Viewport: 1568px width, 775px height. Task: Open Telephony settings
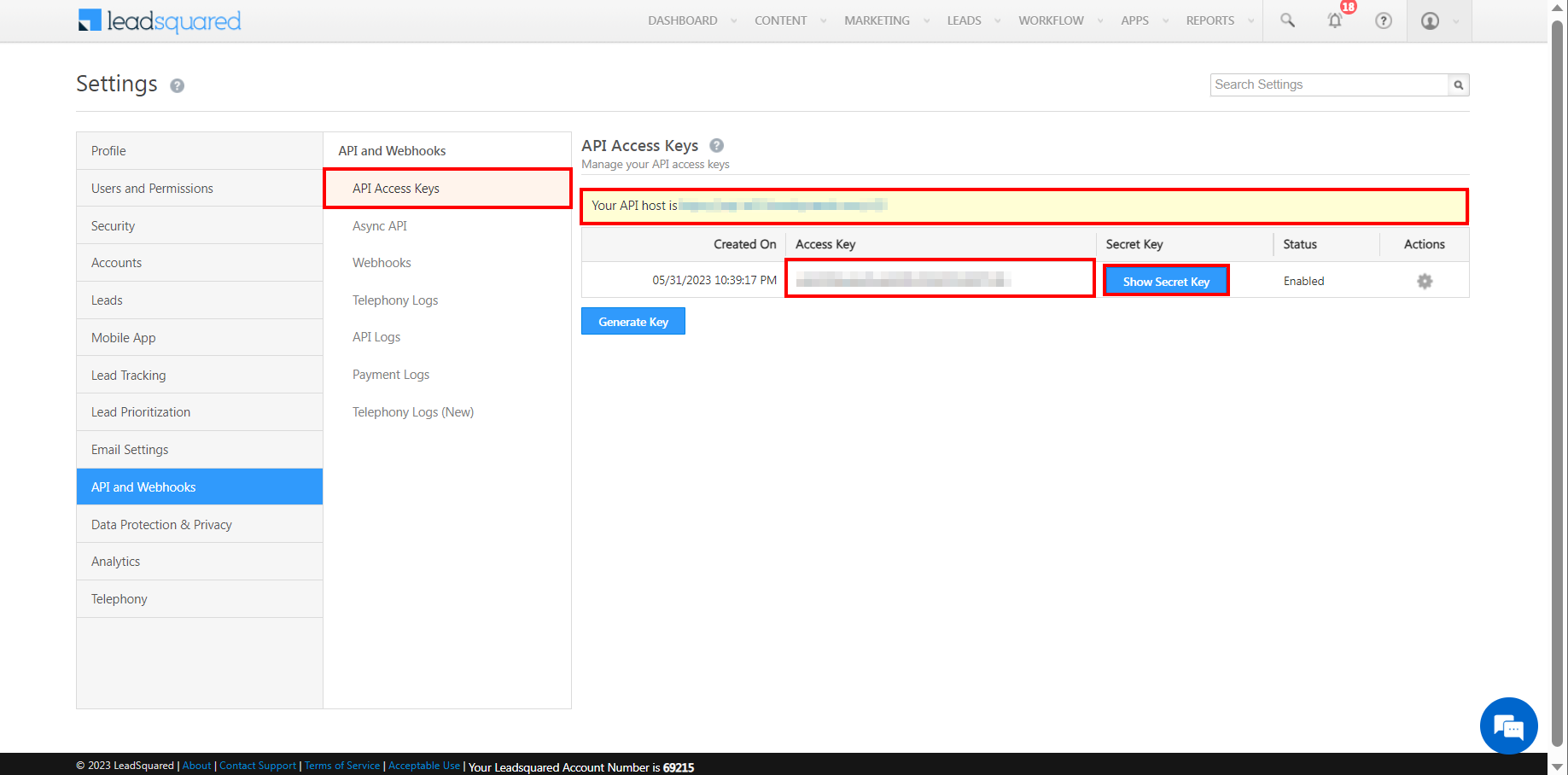pyautogui.click(x=200, y=599)
